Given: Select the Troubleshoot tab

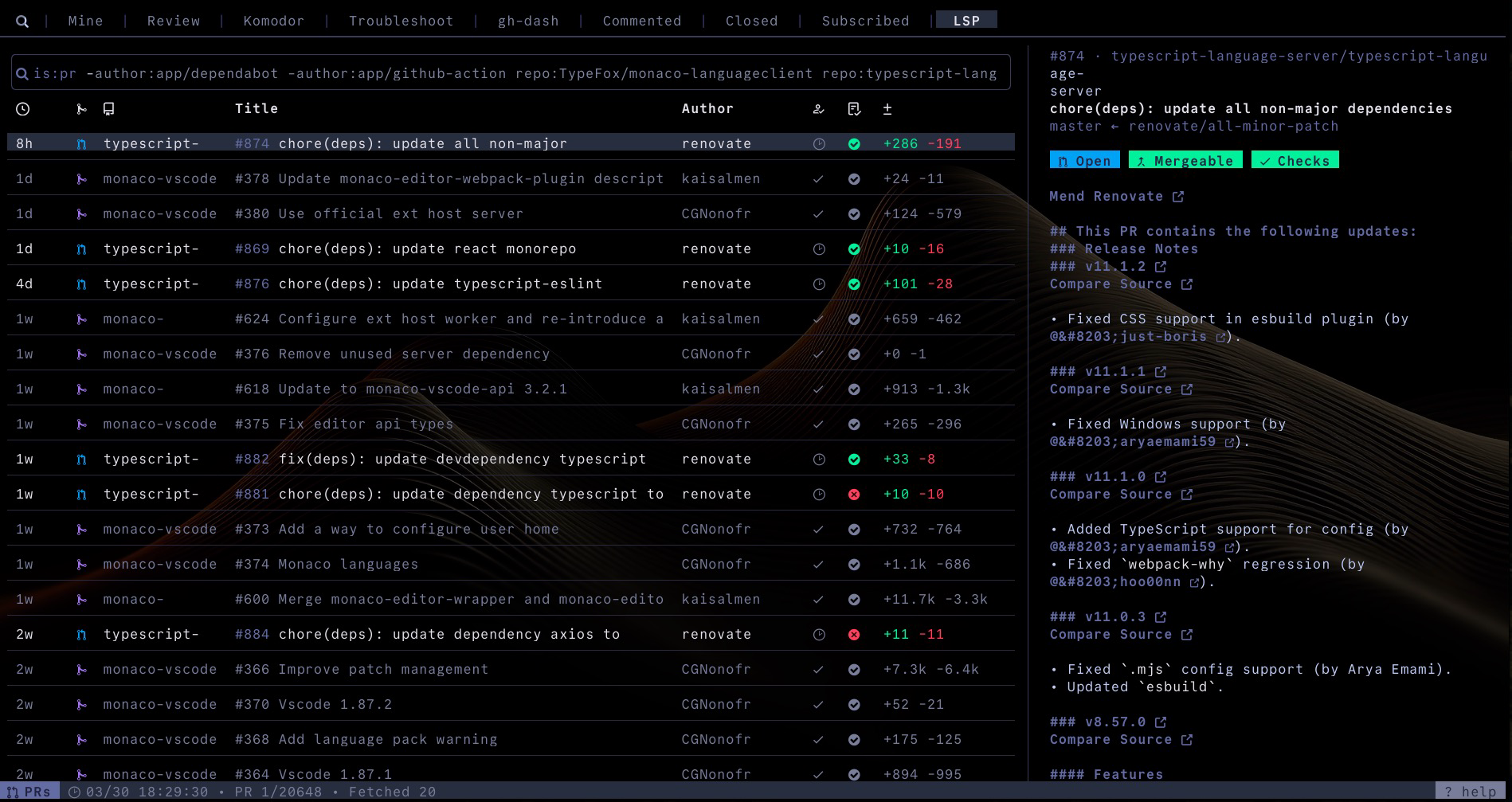Looking at the screenshot, I should click(402, 21).
